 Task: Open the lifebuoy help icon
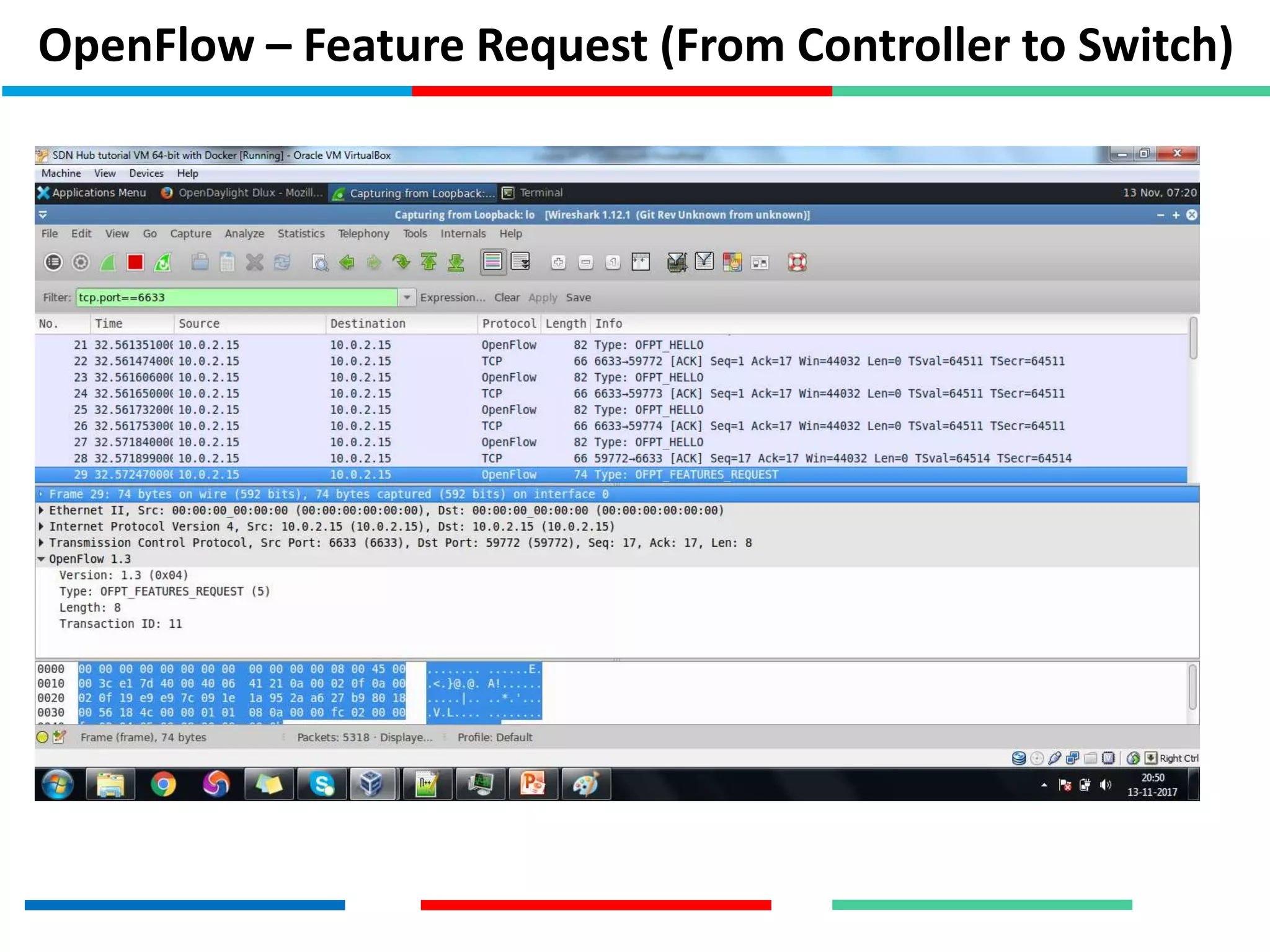click(x=797, y=262)
